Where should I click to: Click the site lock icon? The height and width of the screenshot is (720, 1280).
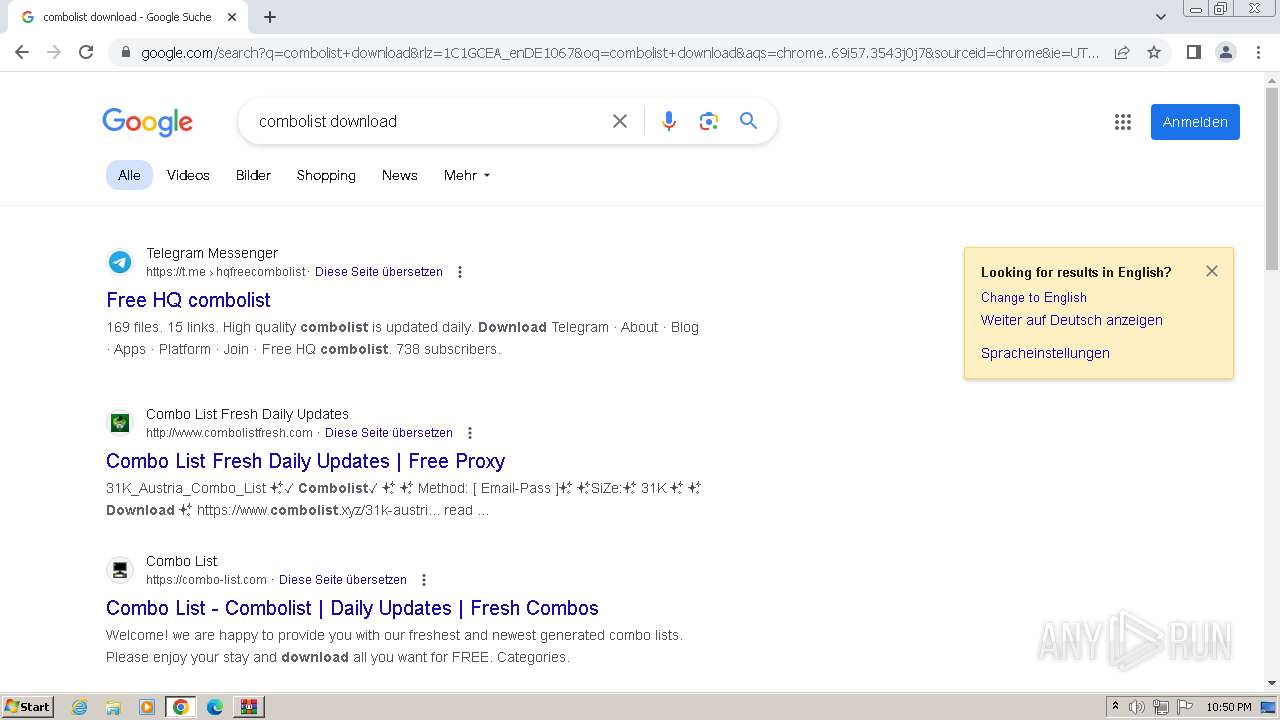click(125, 52)
